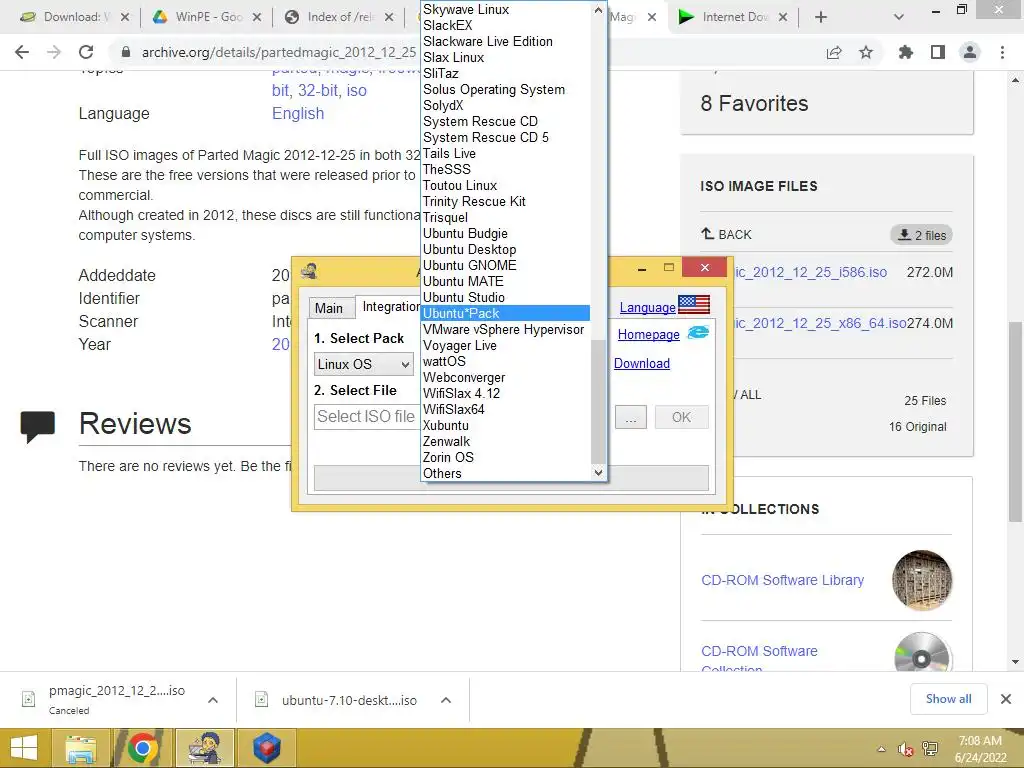Open File Explorer from the taskbar

coord(80,748)
